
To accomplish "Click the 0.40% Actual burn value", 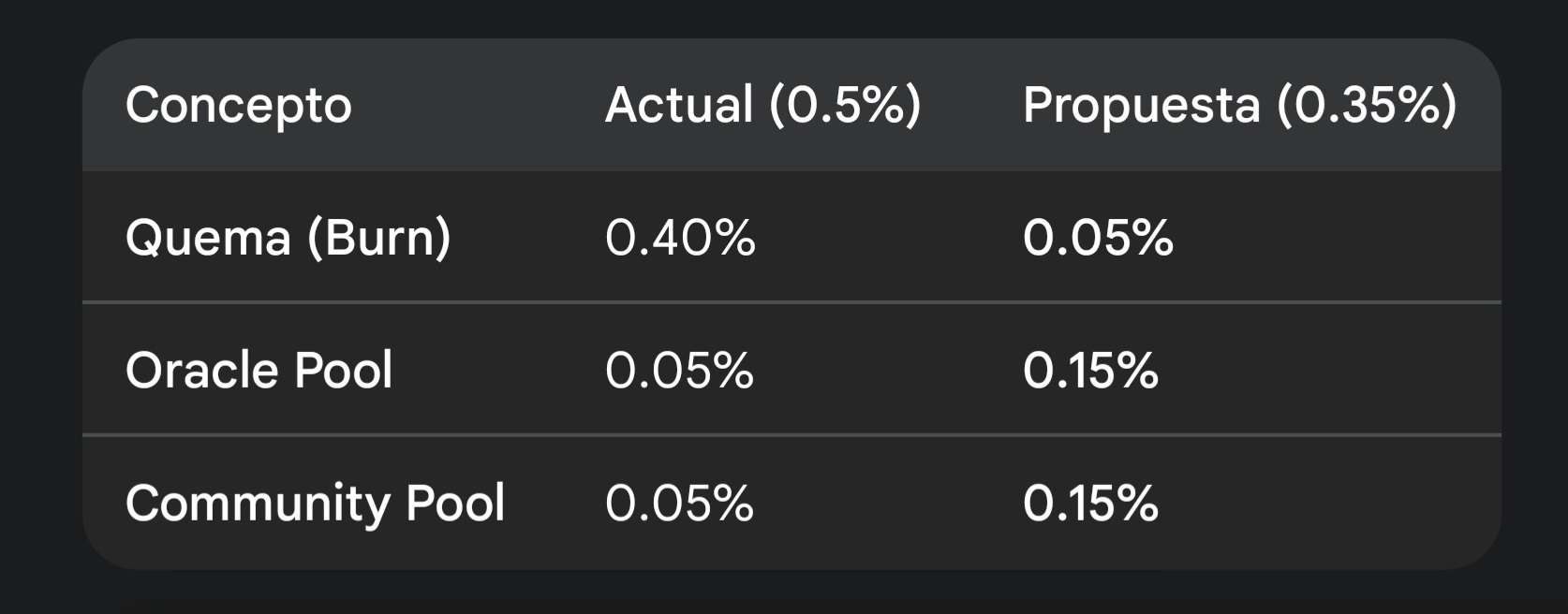I will [x=680, y=238].
